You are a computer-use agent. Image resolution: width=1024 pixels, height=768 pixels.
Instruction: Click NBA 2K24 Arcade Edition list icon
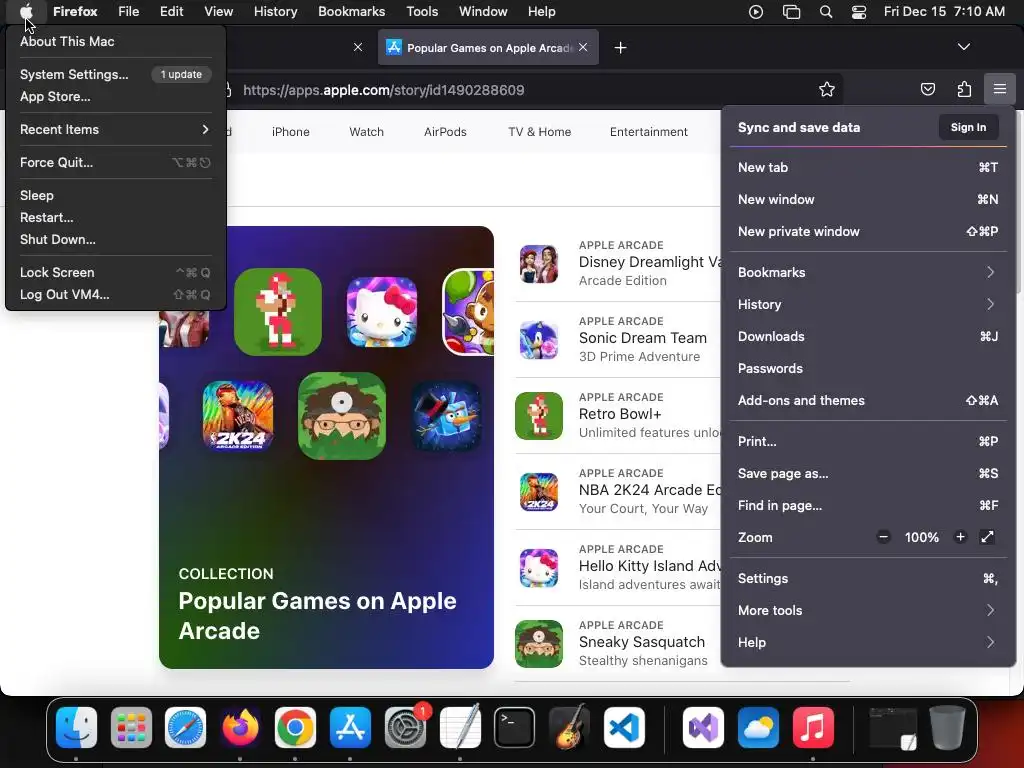tap(539, 492)
